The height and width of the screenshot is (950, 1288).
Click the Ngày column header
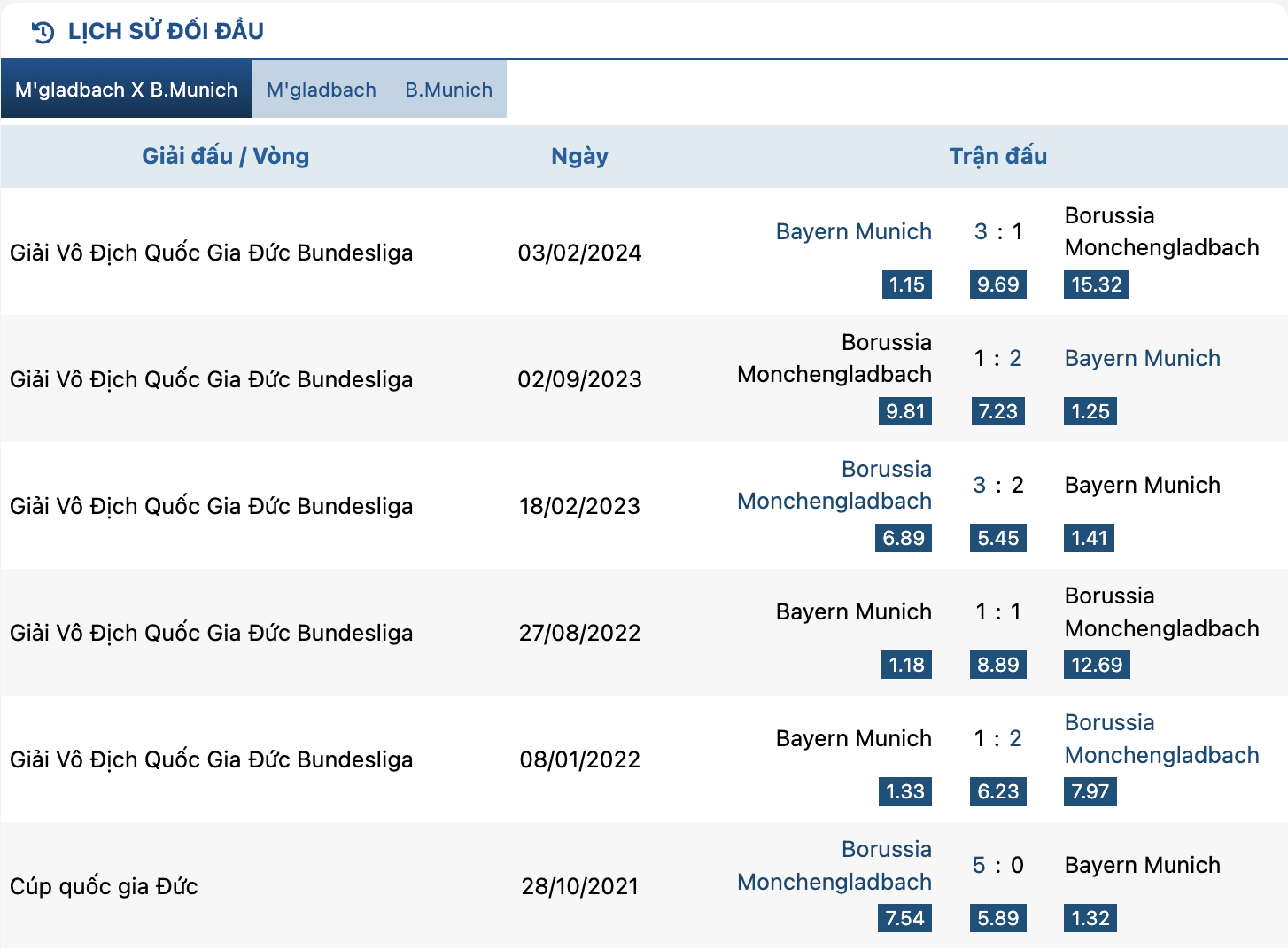579,157
